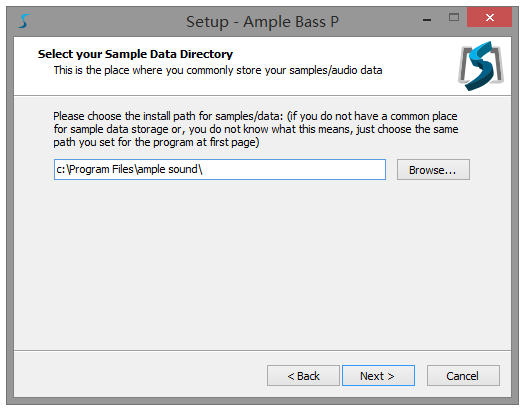Focus the sample data path input field
This screenshot has width=525, height=411.
pyautogui.click(x=220, y=169)
